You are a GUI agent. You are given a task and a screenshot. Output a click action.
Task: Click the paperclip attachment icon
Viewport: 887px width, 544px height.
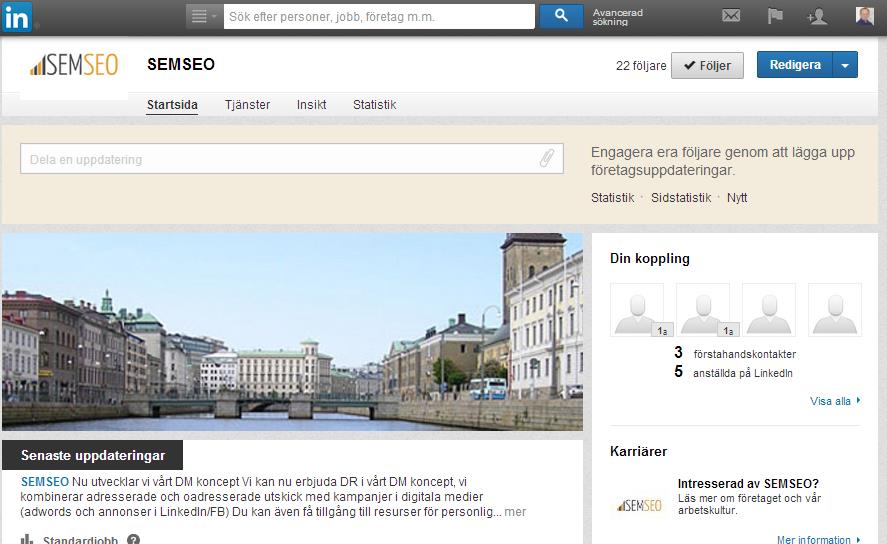coord(546,158)
